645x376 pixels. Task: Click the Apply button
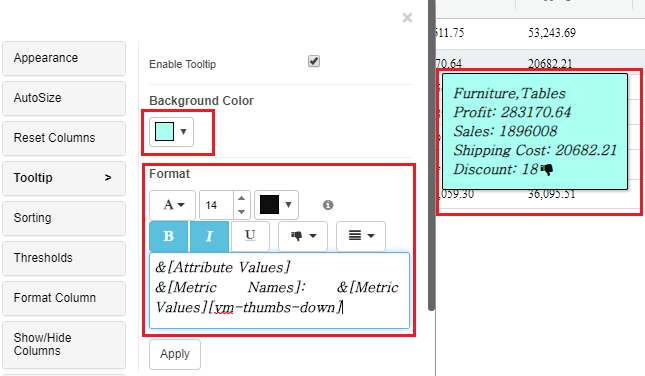click(175, 354)
